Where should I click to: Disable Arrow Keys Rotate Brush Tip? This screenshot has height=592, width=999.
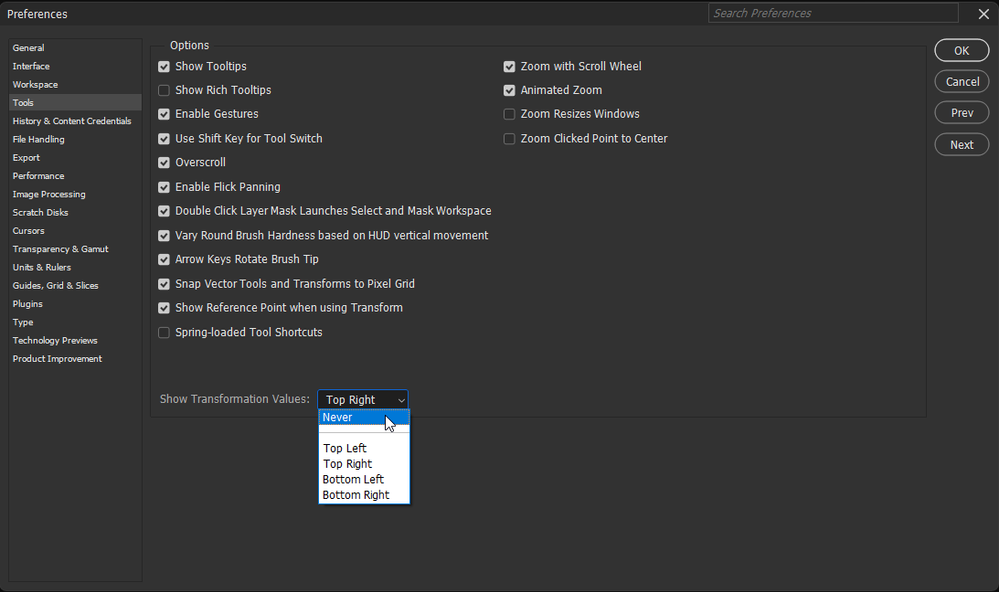[164, 259]
